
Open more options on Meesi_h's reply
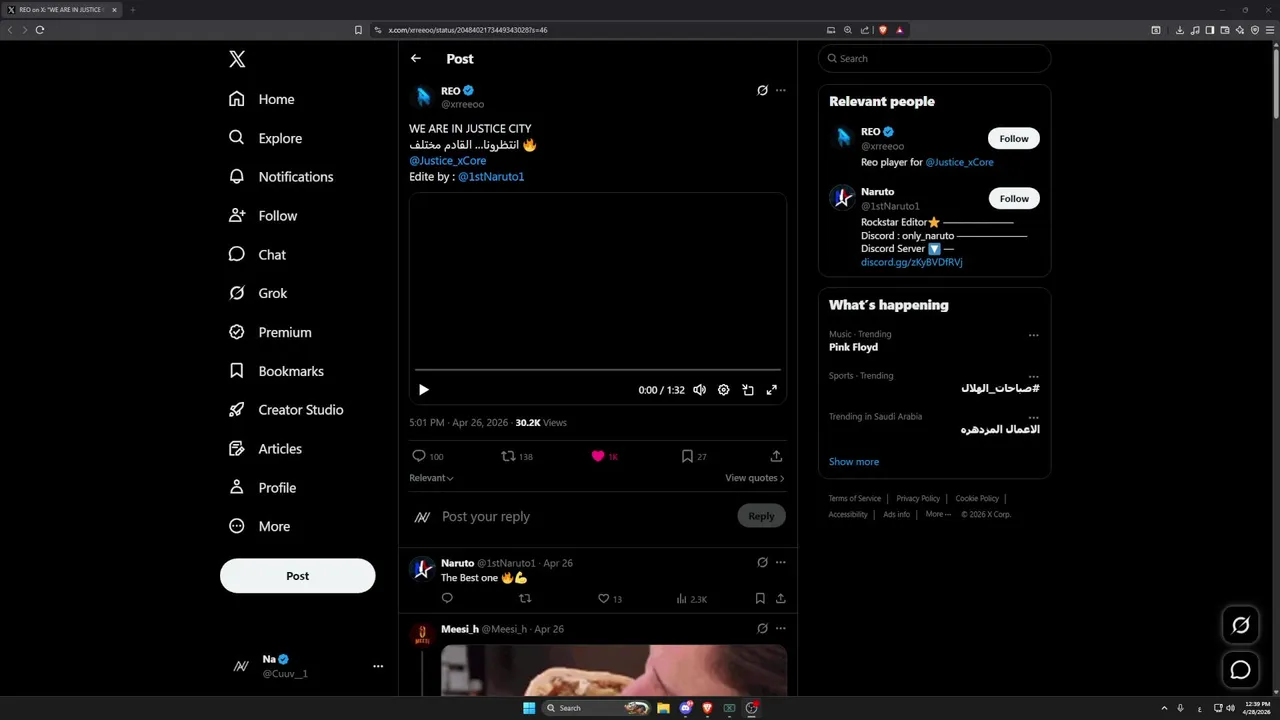(x=781, y=629)
